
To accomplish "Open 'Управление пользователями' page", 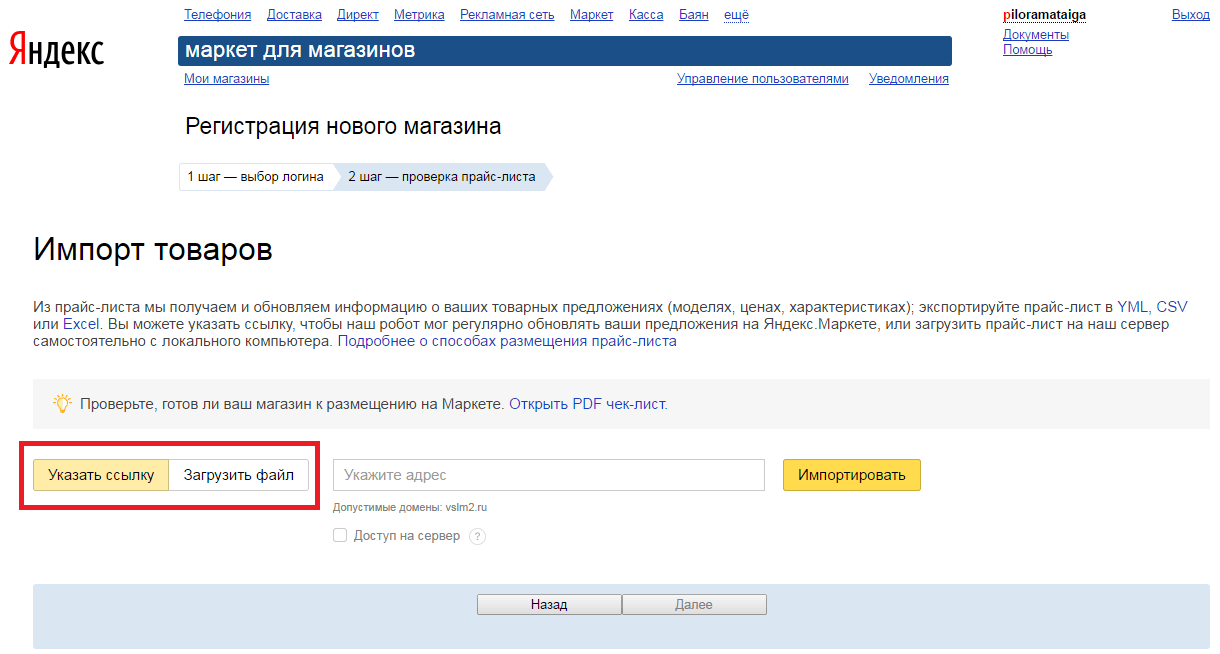I will (762, 79).
